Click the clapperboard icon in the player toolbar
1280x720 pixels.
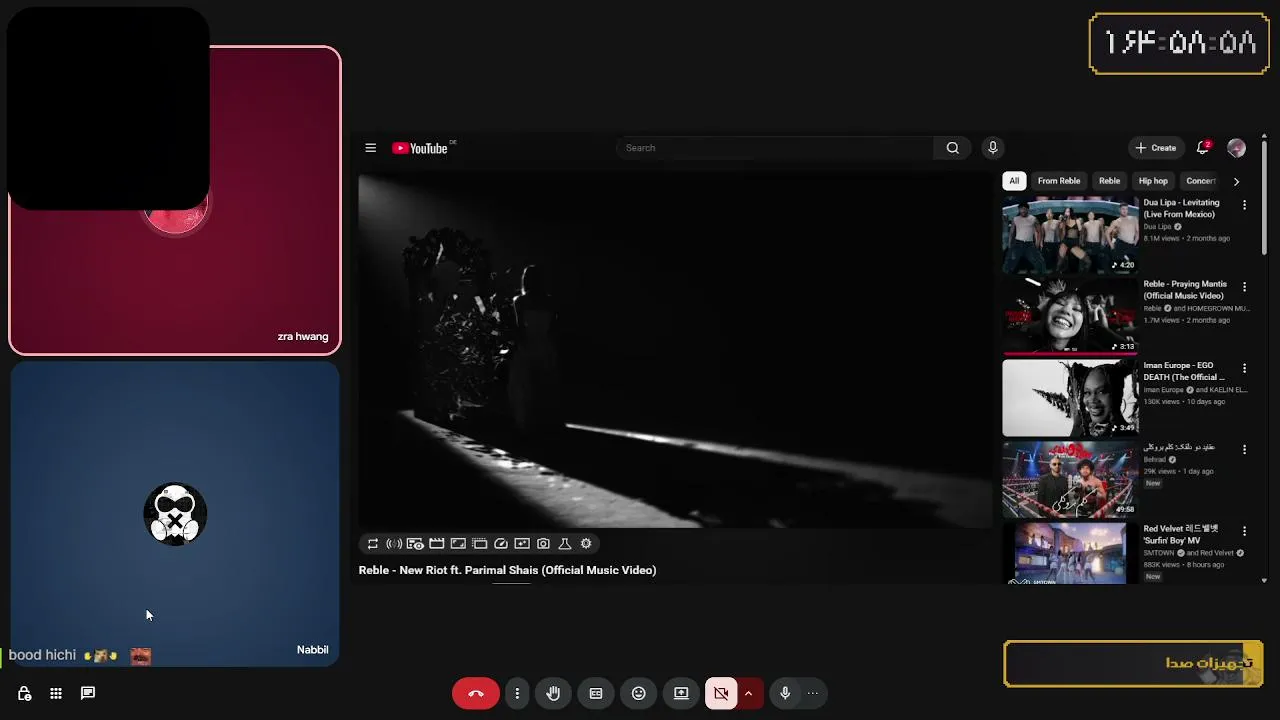point(437,544)
